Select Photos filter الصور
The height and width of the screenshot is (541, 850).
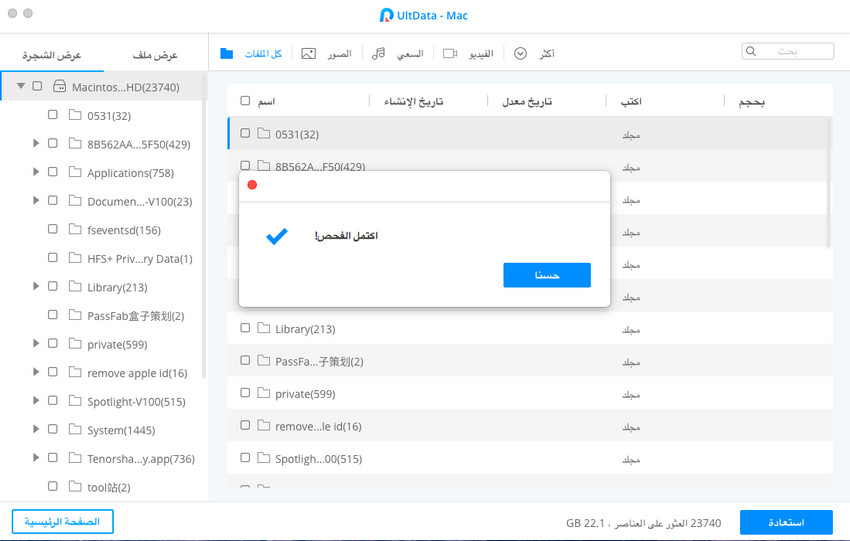pos(339,54)
